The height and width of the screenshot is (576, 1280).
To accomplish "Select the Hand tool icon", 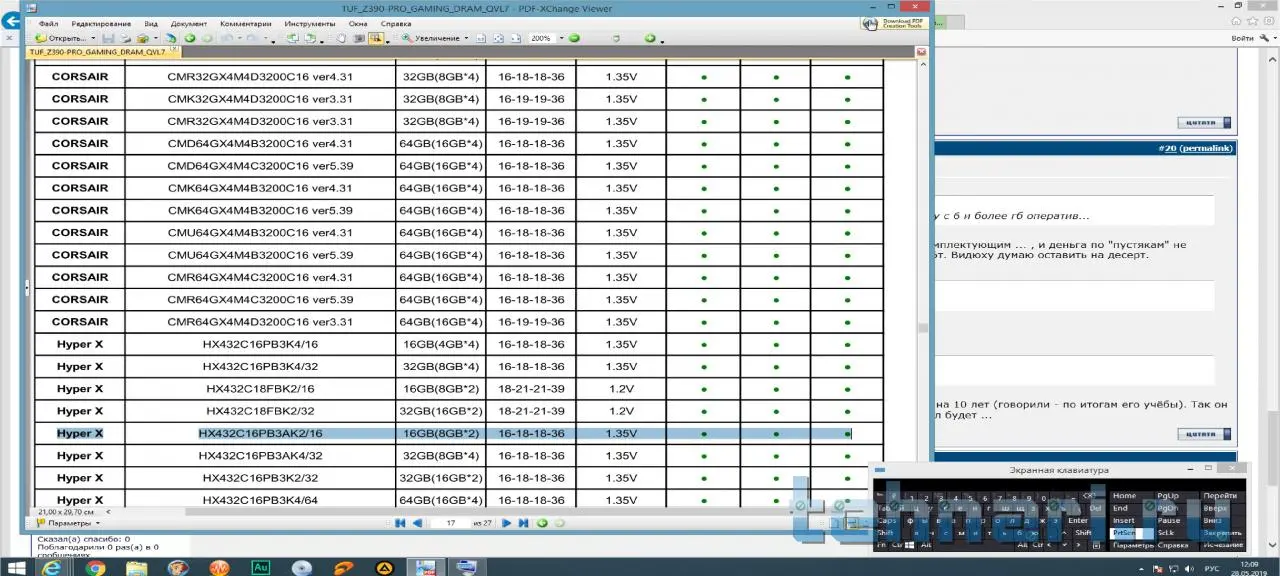I will pyautogui.click(x=340, y=38).
